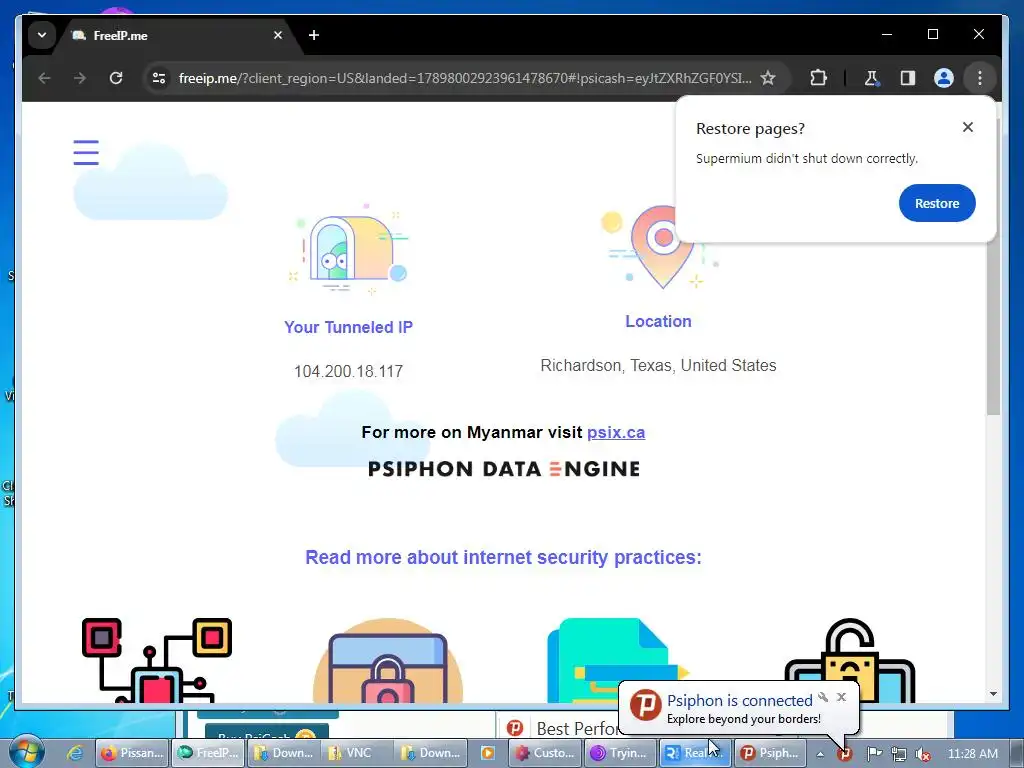Switch to the Tryin... Tor taskbar item
This screenshot has width=1024, height=768.
[x=620, y=753]
